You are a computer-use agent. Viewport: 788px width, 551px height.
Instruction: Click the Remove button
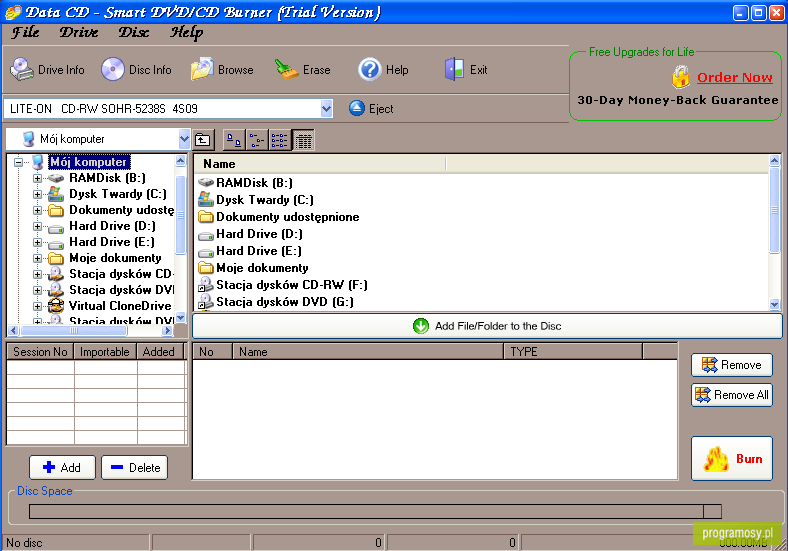click(x=732, y=365)
